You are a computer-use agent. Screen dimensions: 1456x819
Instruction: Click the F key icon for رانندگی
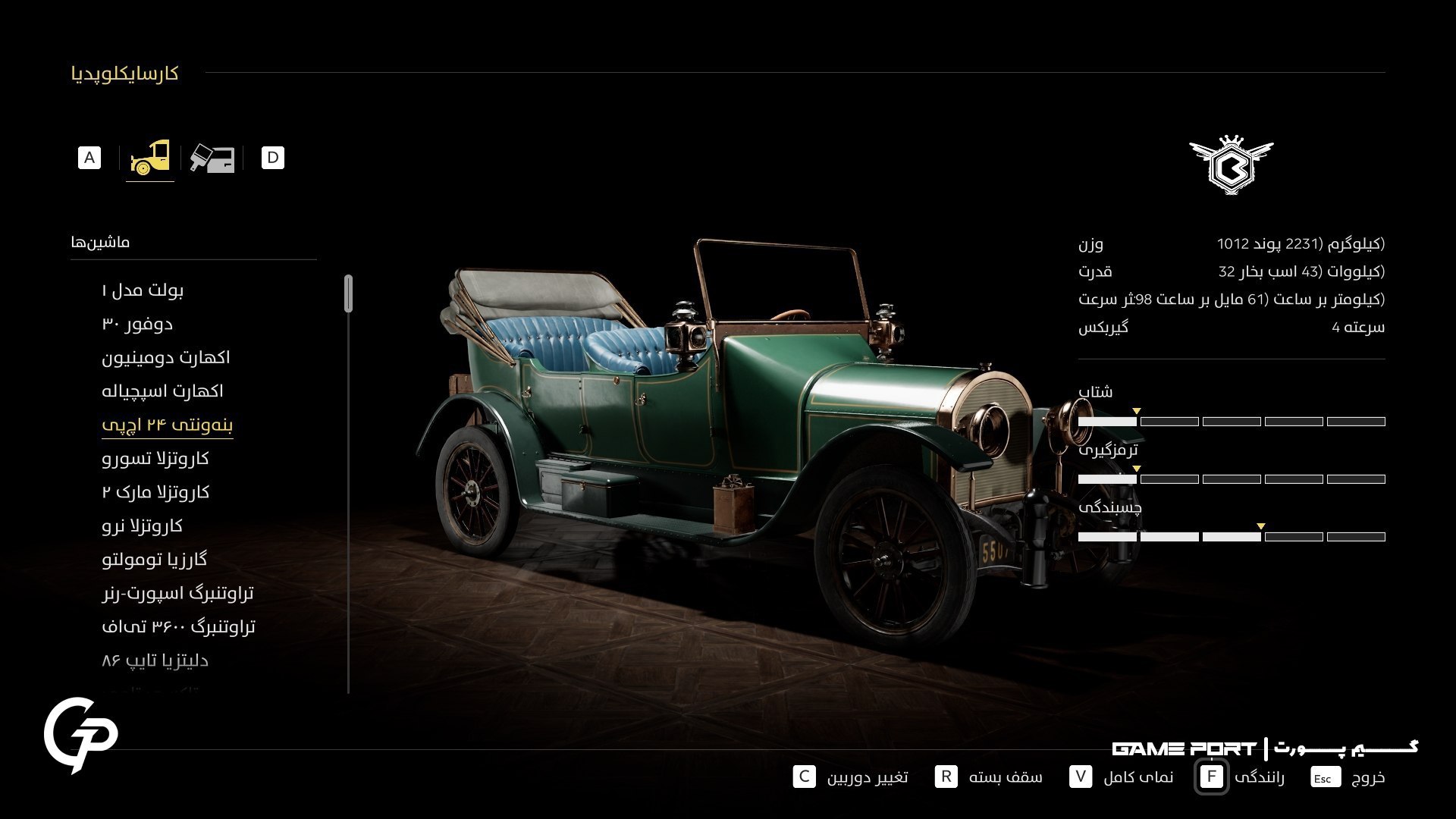point(1212,777)
